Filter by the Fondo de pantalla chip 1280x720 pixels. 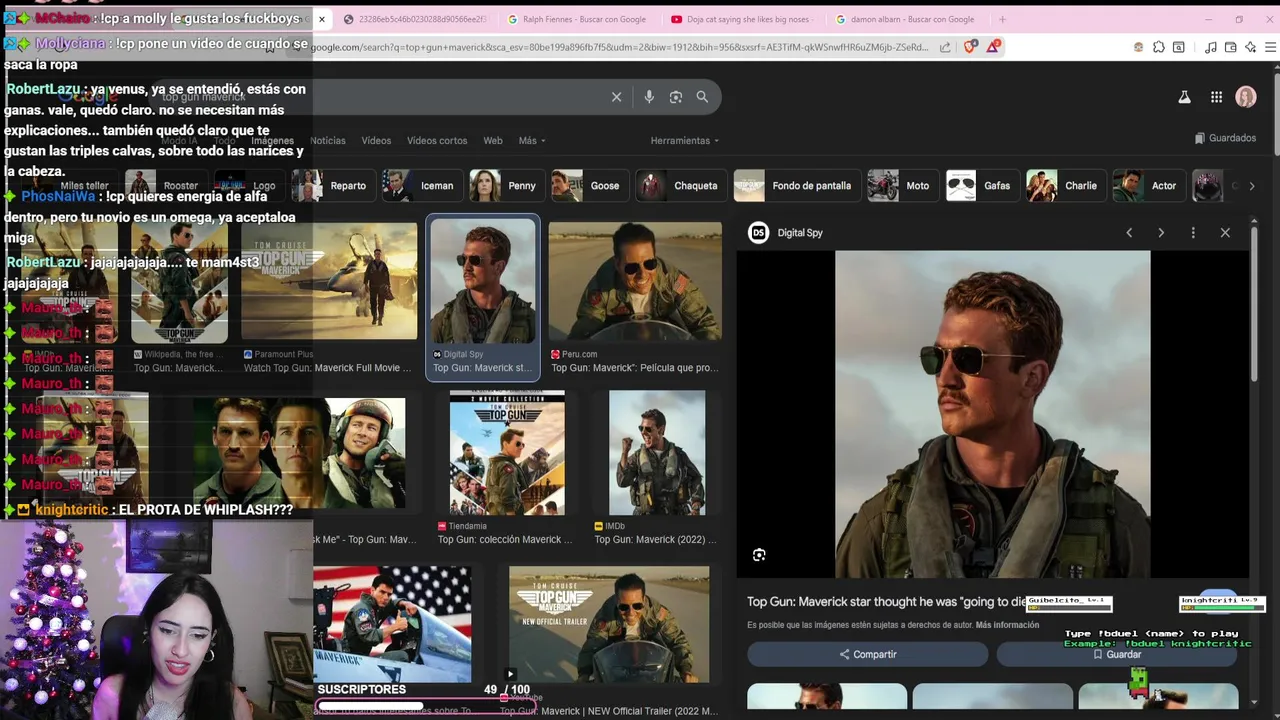click(795, 186)
